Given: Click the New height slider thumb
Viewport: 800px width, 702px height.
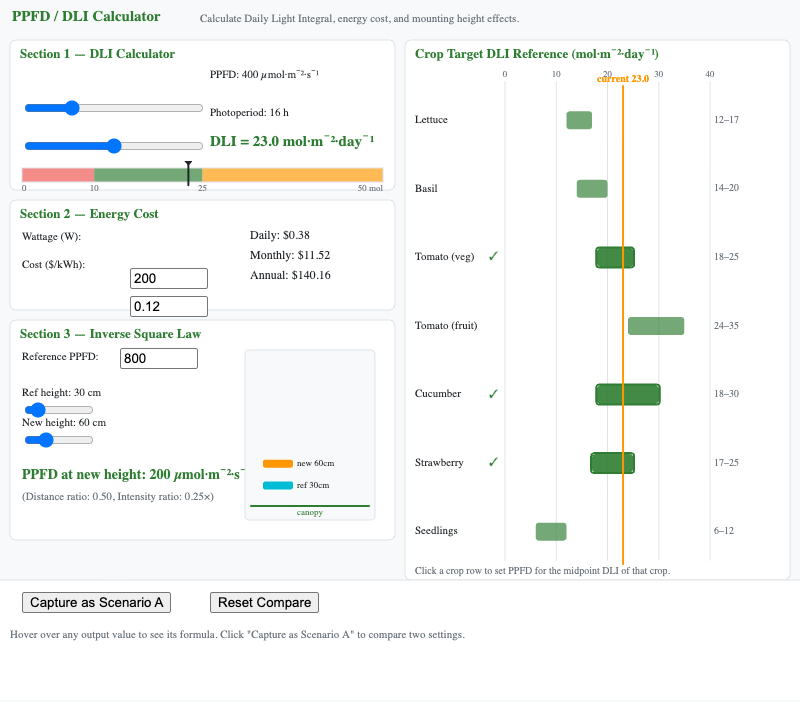Looking at the screenshot, I should [x=46, y=440].
